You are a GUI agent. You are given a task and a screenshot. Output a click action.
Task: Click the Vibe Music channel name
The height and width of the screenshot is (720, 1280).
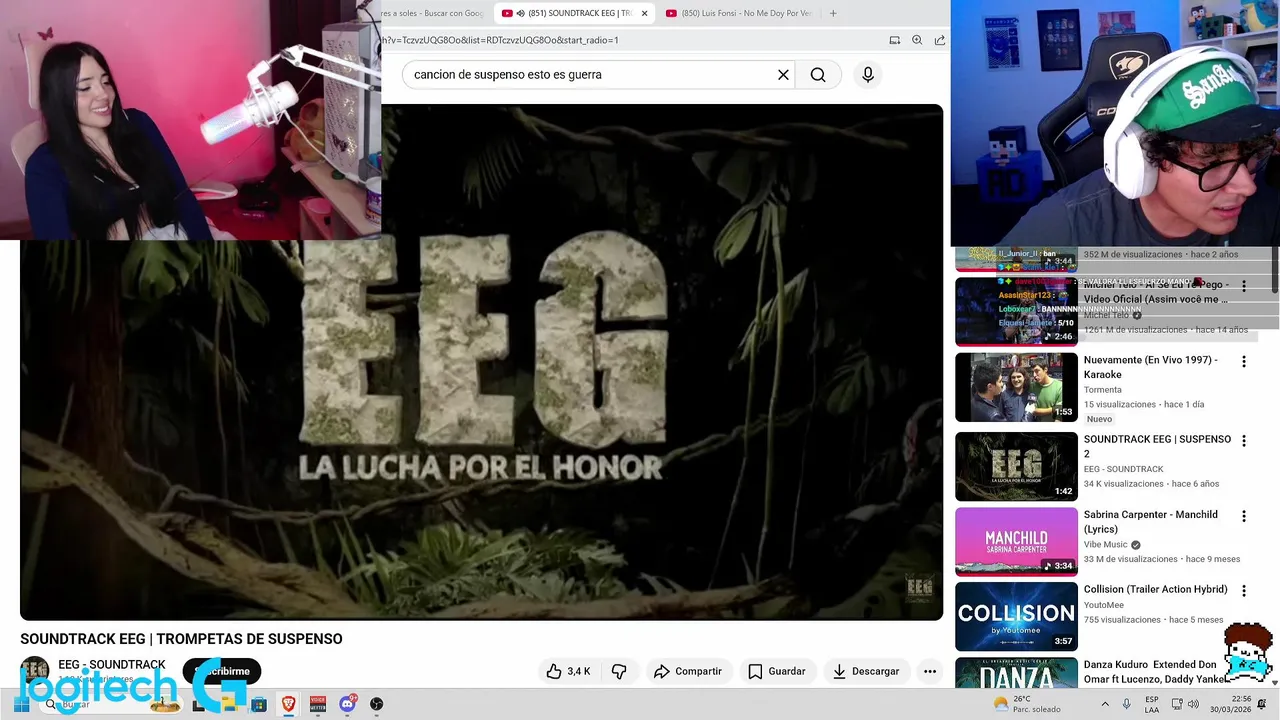(x=1105, y=544)
